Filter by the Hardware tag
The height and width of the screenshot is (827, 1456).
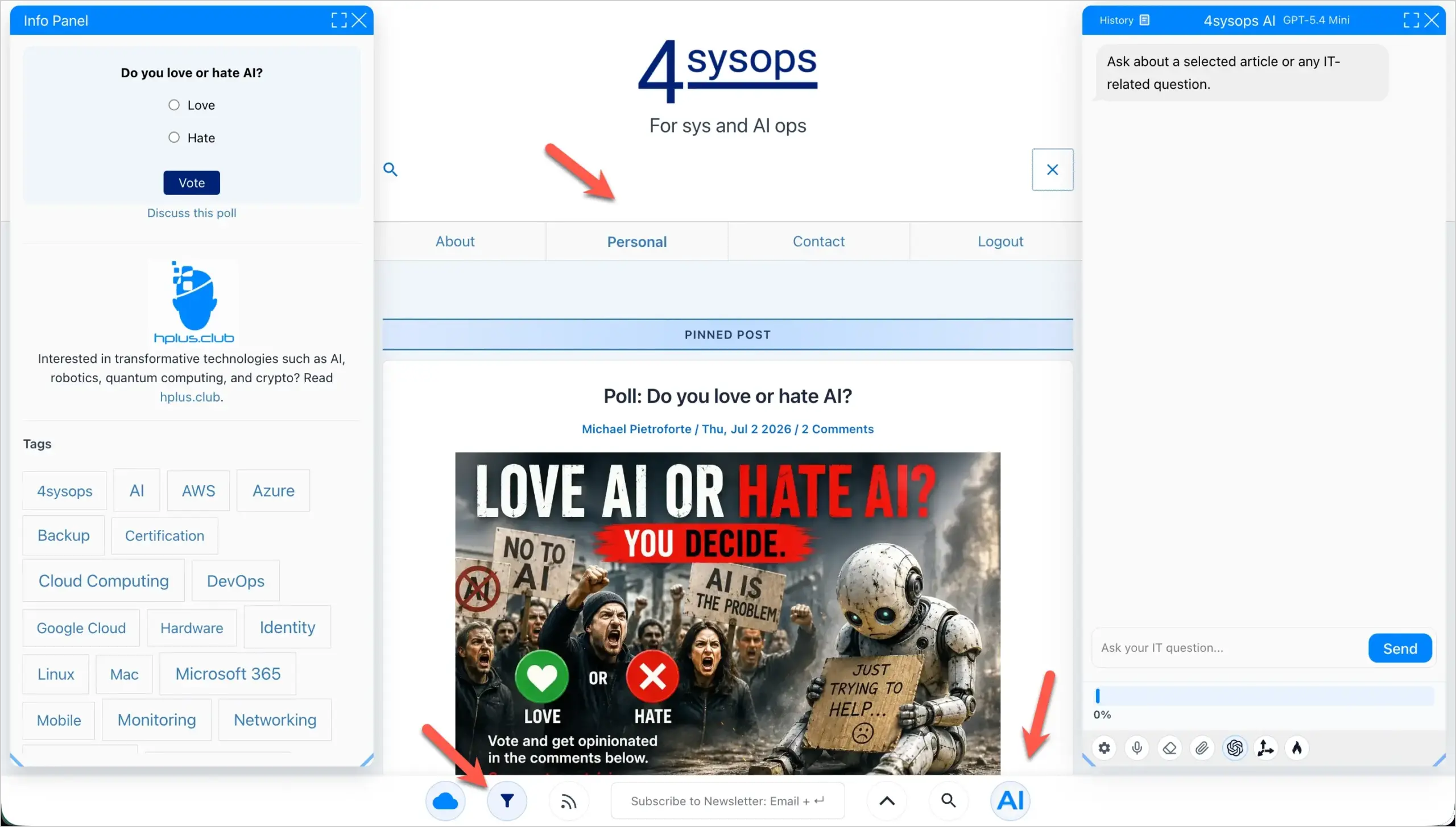point(192,628)
